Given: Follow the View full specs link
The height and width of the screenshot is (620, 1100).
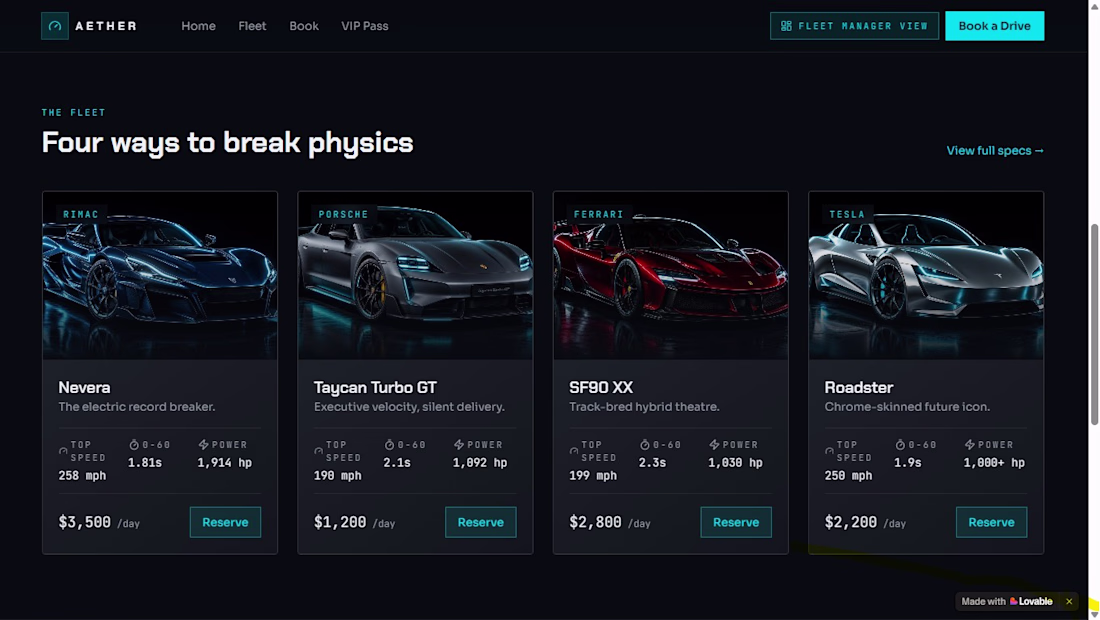Looking at the screenshot, I should [995, 151].
